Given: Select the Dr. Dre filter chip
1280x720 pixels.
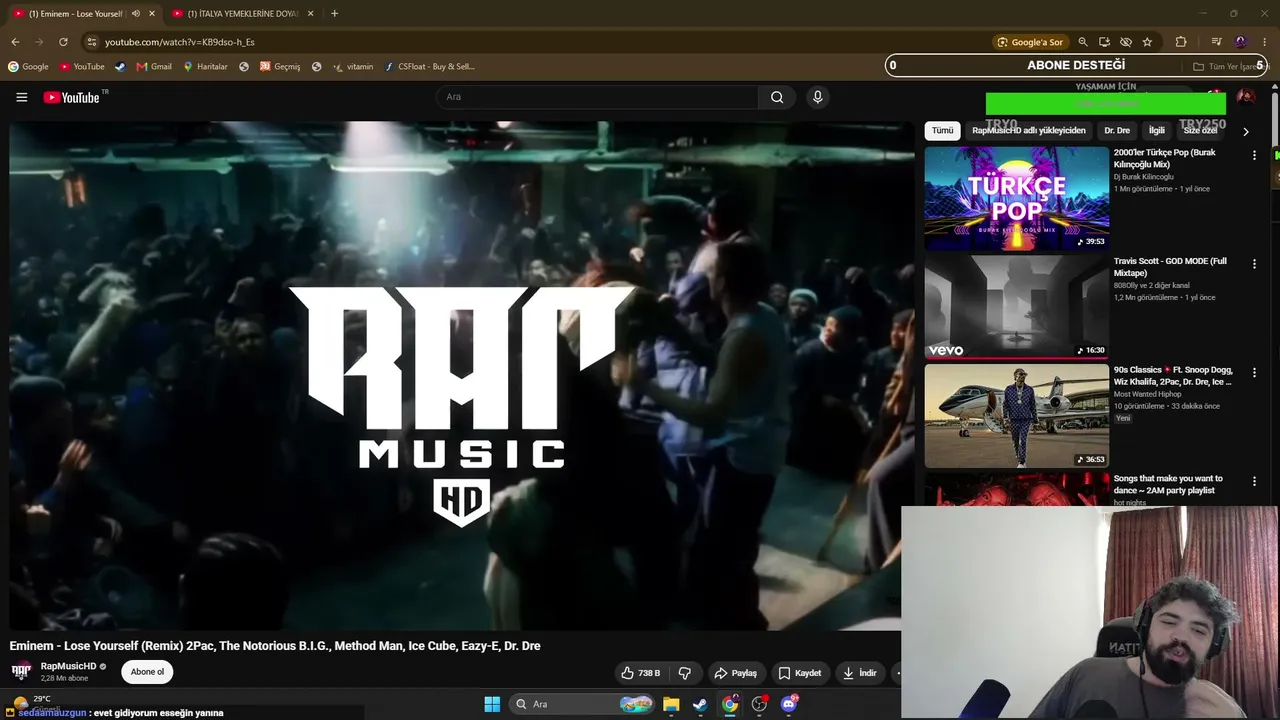Looking at the screenshot, I should pyautogui.click(x=1117, y=131).
